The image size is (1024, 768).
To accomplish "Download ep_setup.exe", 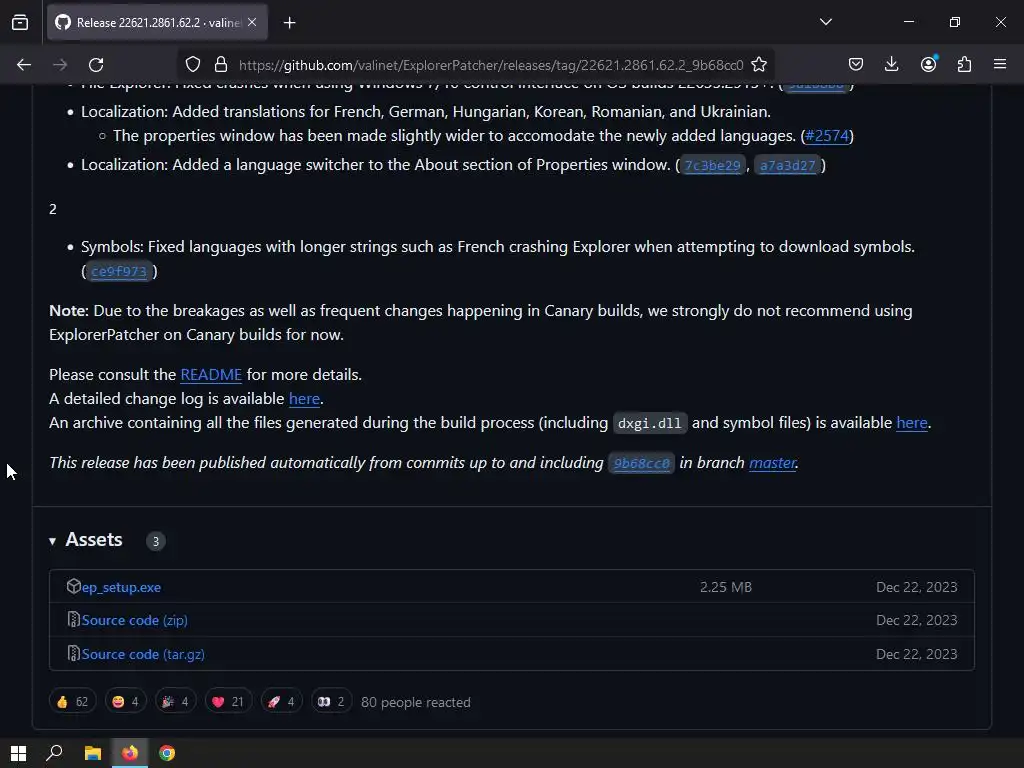I will coord(121,587).
